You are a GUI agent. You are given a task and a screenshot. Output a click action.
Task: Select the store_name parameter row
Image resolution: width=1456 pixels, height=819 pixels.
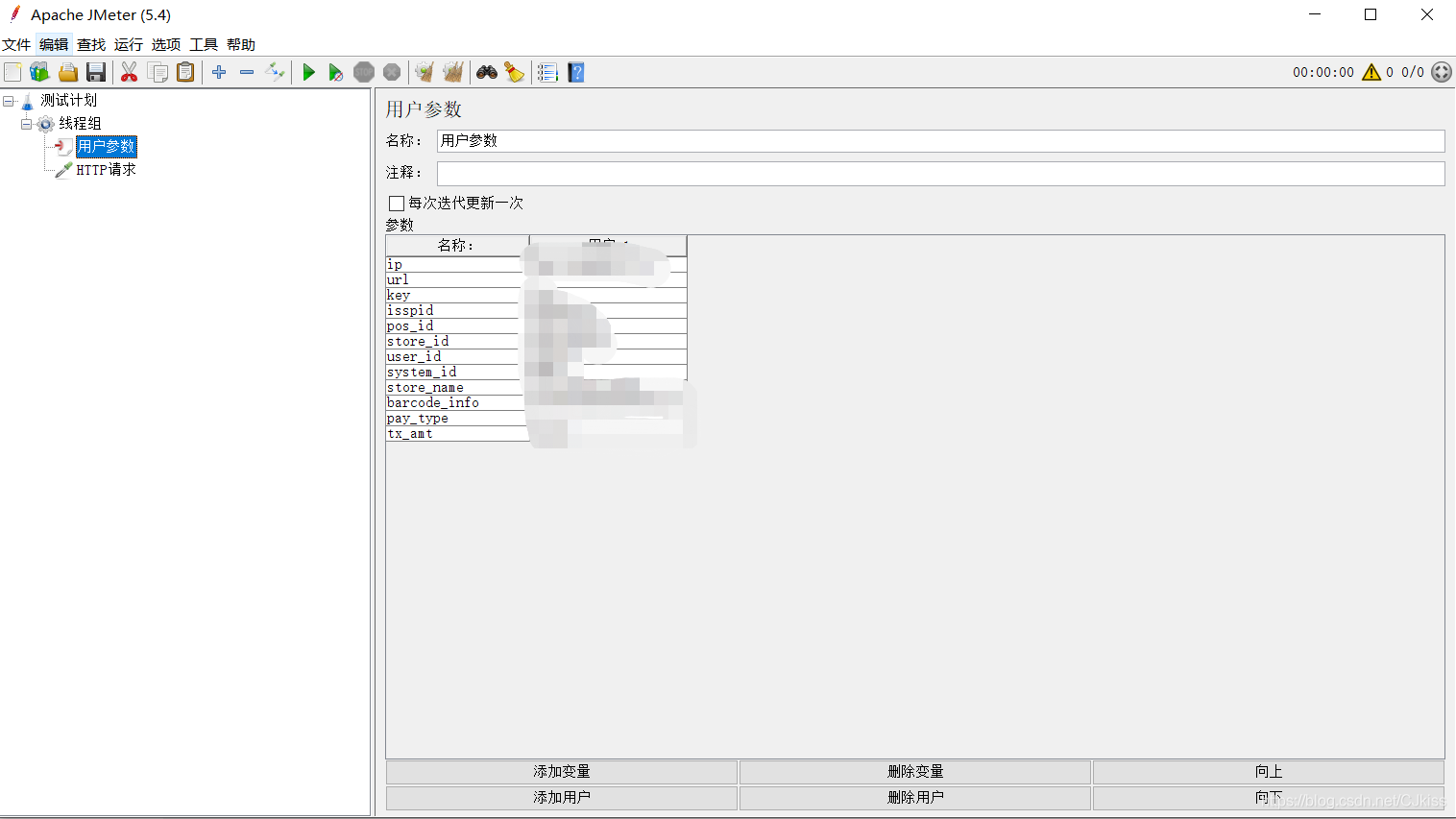[x=536, y=388]
